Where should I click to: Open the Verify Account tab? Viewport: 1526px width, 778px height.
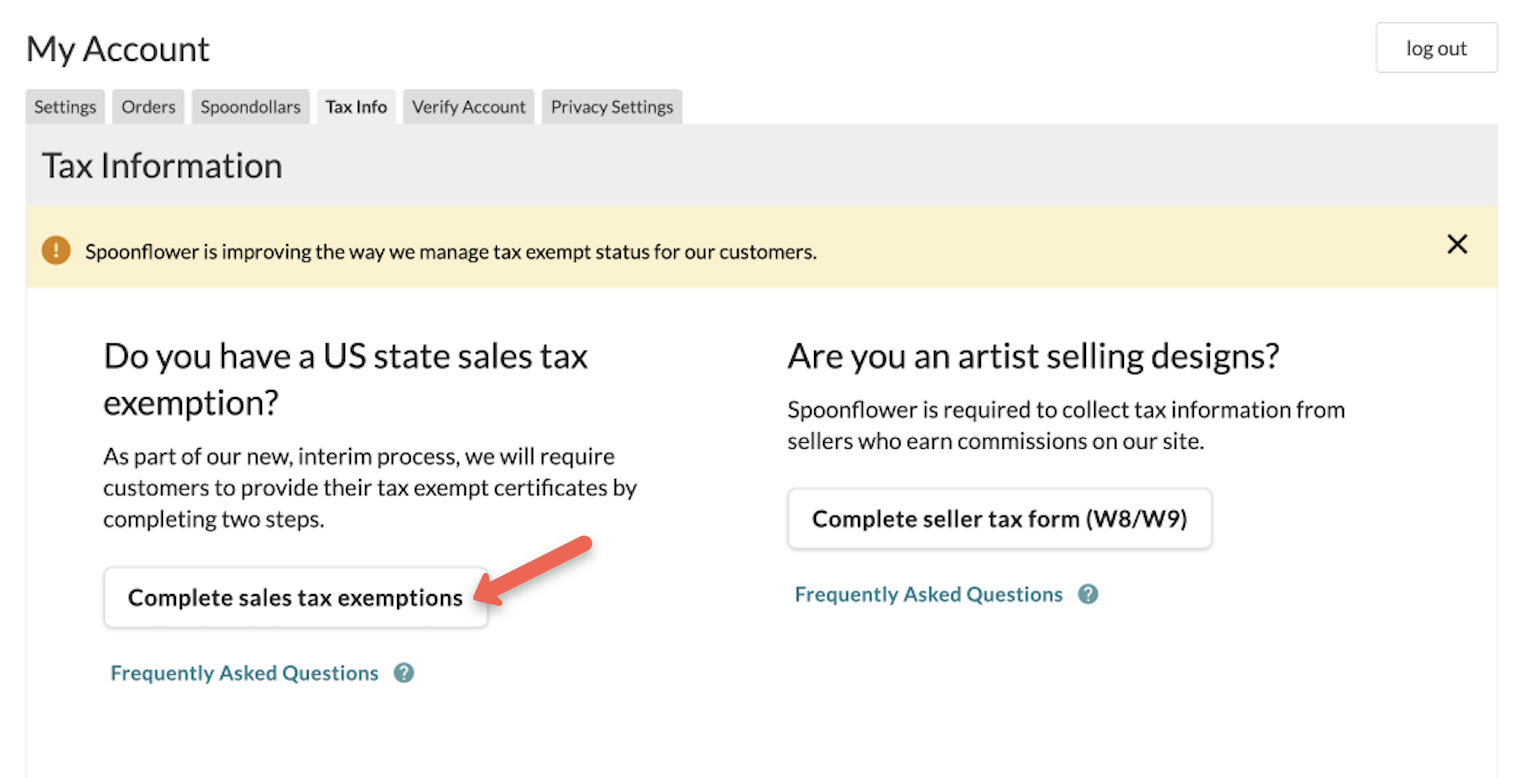[x=468, y=106]
